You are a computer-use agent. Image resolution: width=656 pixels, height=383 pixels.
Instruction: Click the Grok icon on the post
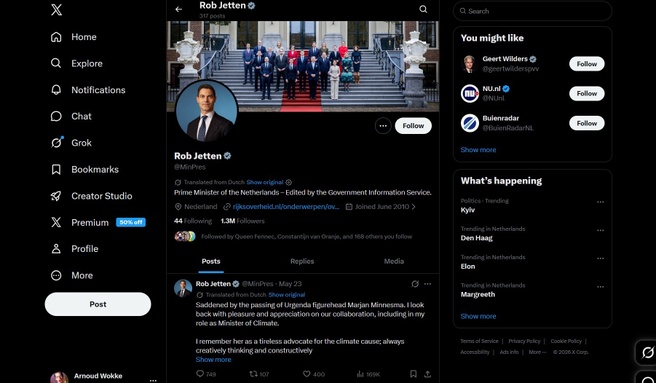[415, 284]
